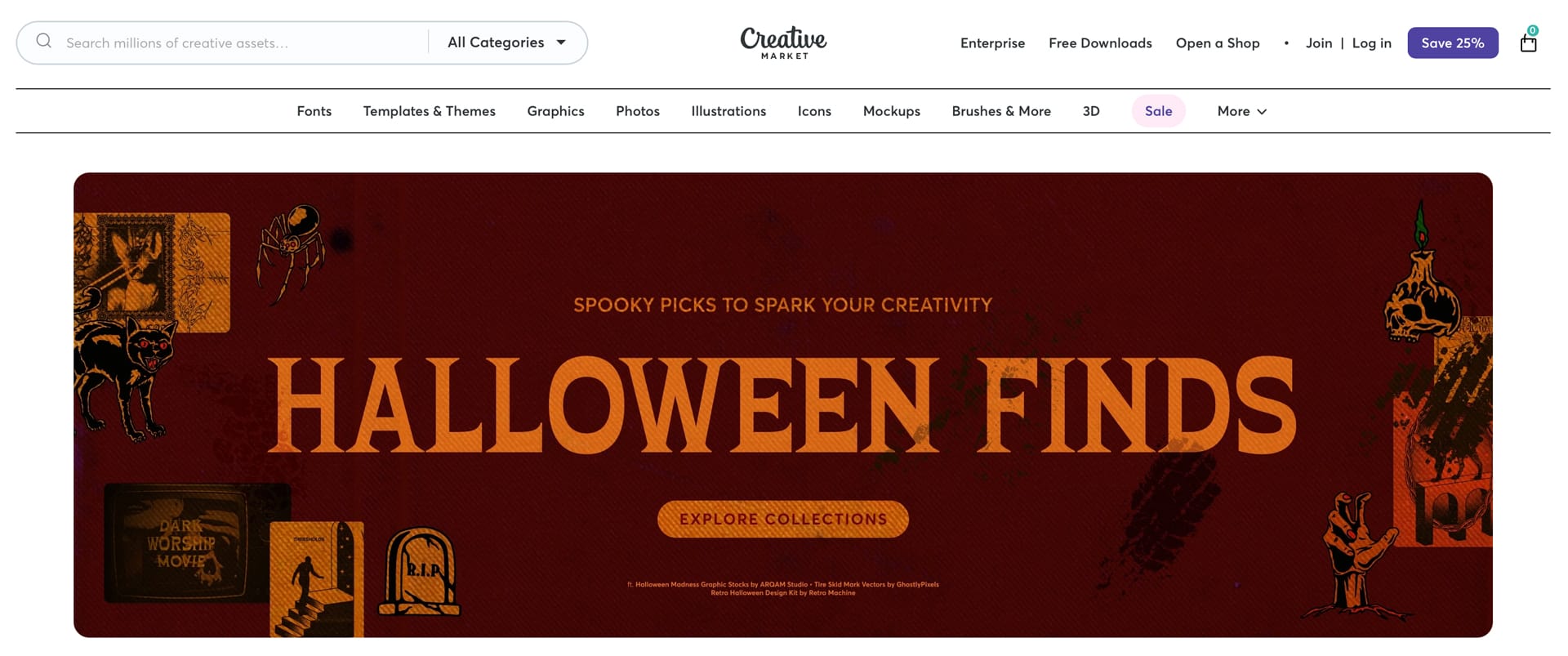Click the Save 25% button

pos(1452,42)
